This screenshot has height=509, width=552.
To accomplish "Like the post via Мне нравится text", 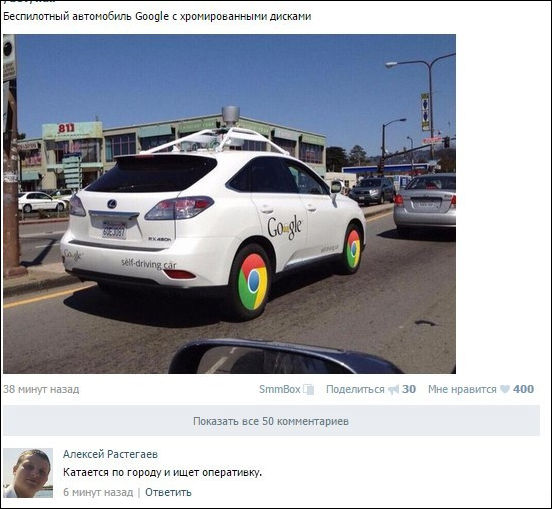I will click(462, 389).
